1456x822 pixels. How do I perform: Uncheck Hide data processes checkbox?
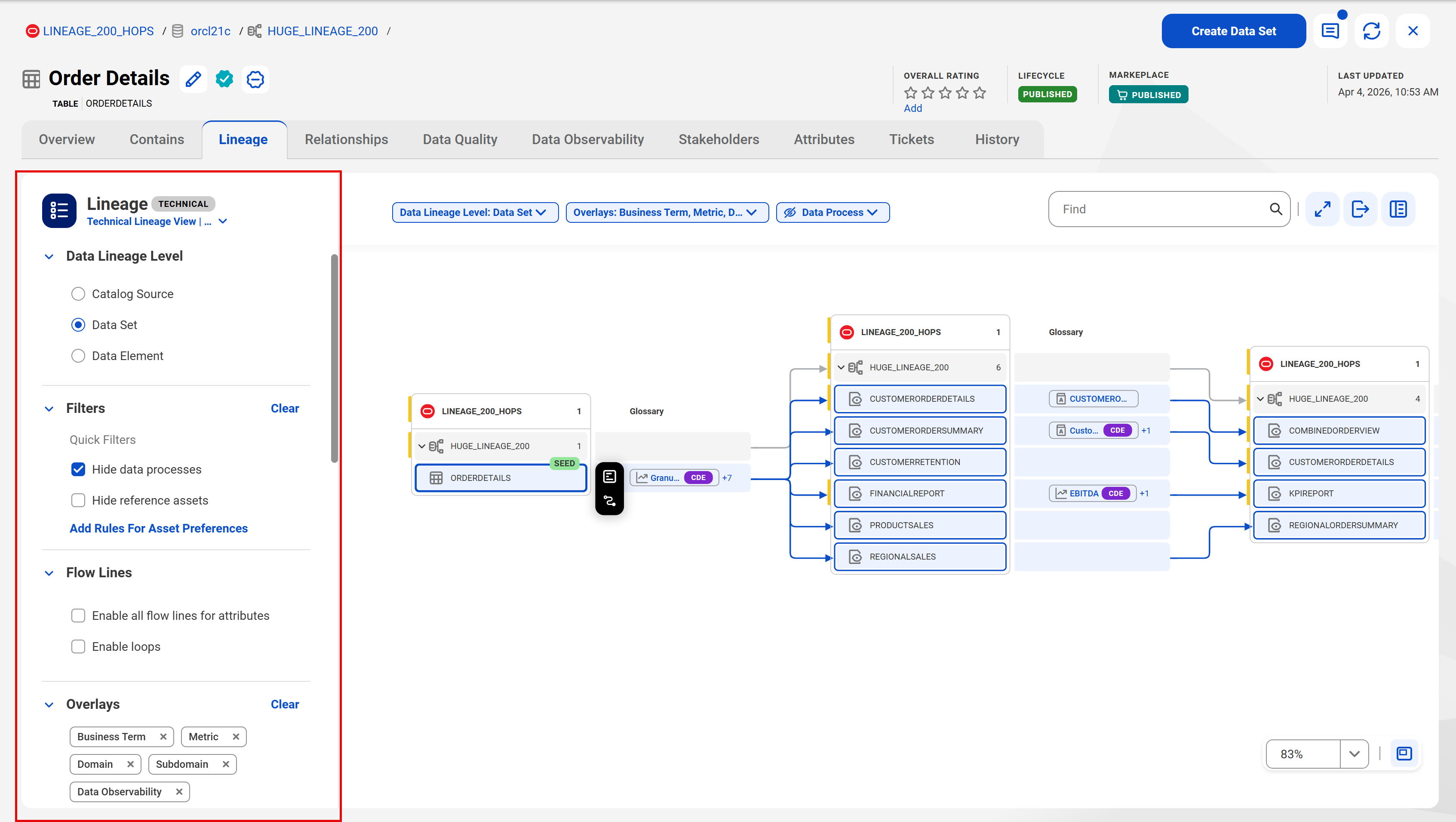point(78,470)
